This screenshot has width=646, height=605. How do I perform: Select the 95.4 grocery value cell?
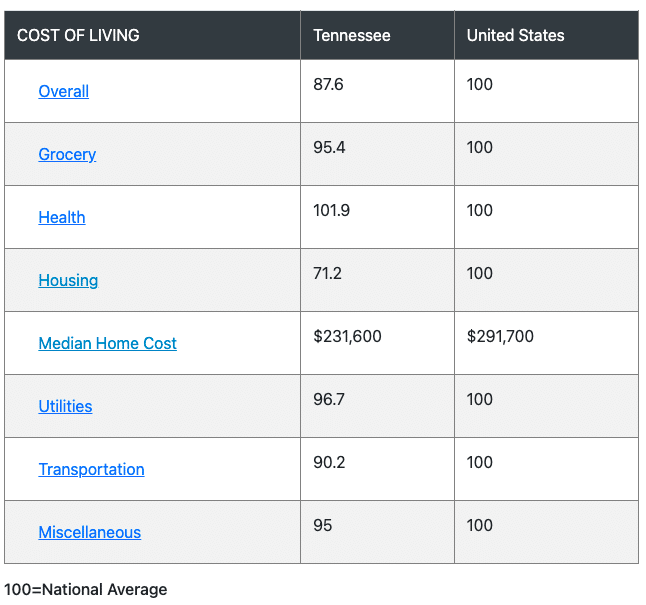328,147
